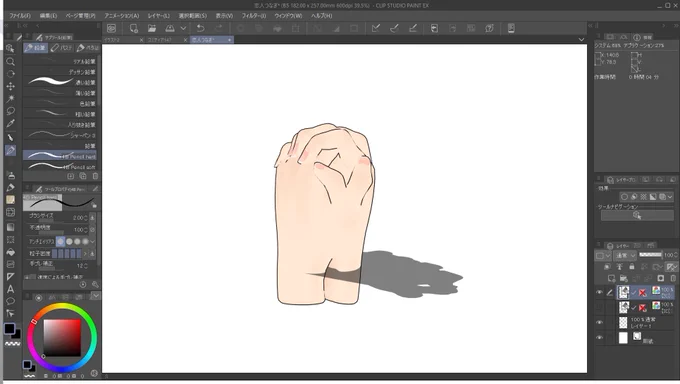Image resolution: width=680 pixels, height=384 pixels.
Task: Select the Frame border tool
Action: click(10, 264)
